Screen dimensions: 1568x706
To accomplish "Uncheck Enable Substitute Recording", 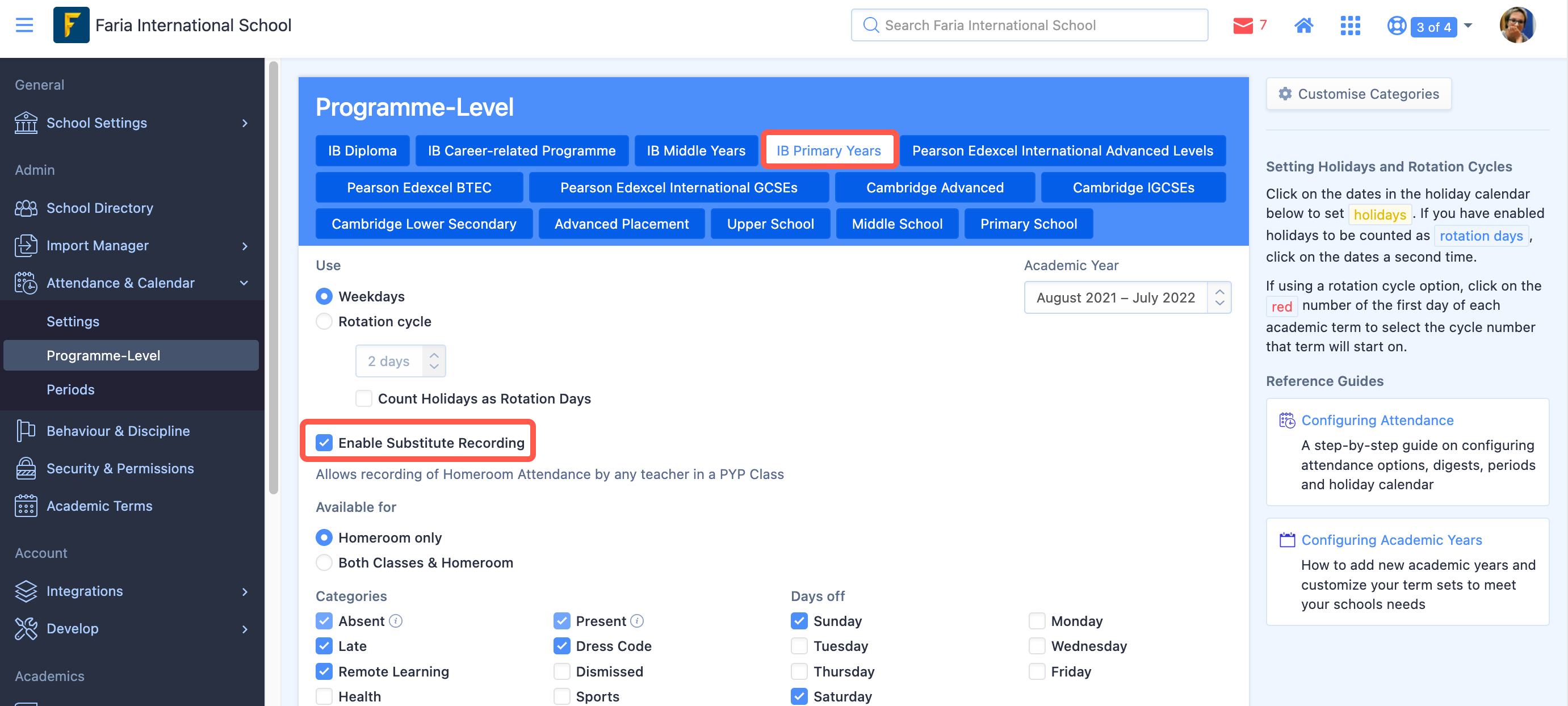I will point(324,443).
